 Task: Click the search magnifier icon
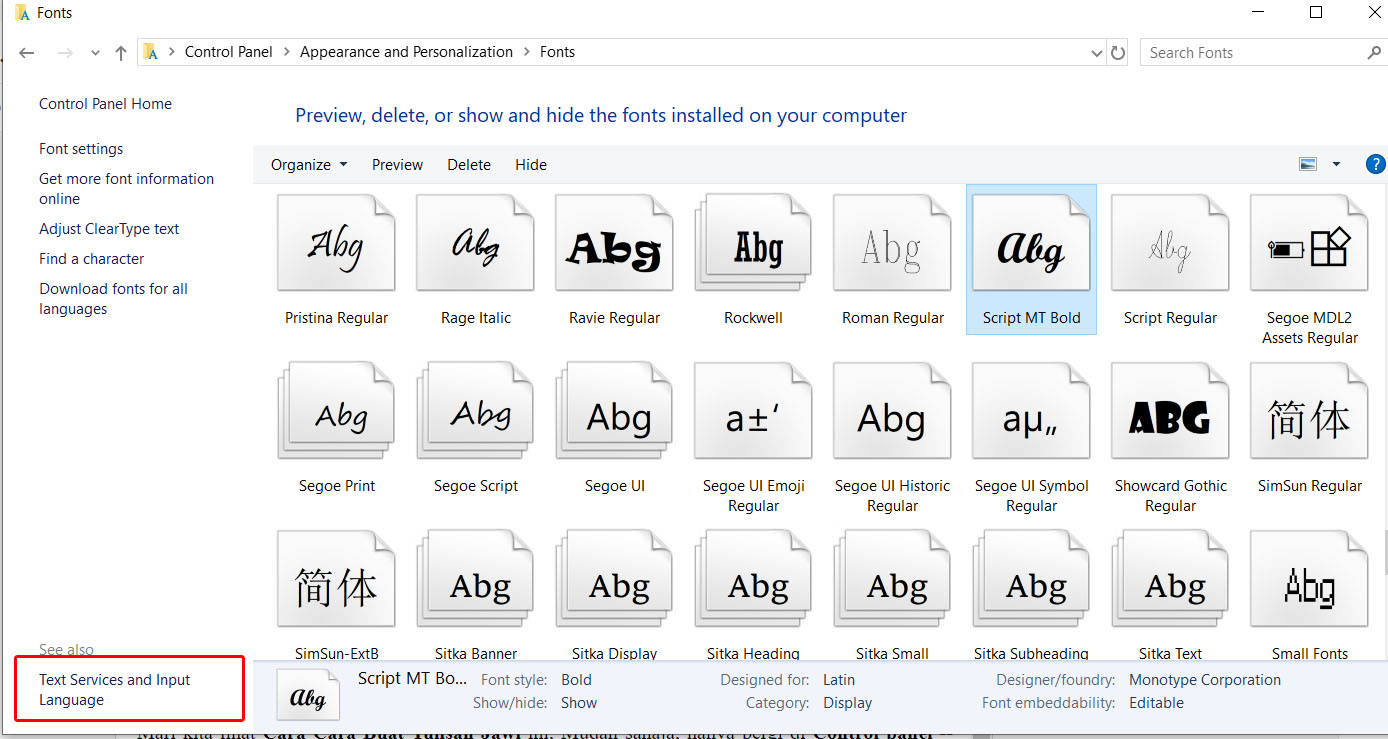1375,52
